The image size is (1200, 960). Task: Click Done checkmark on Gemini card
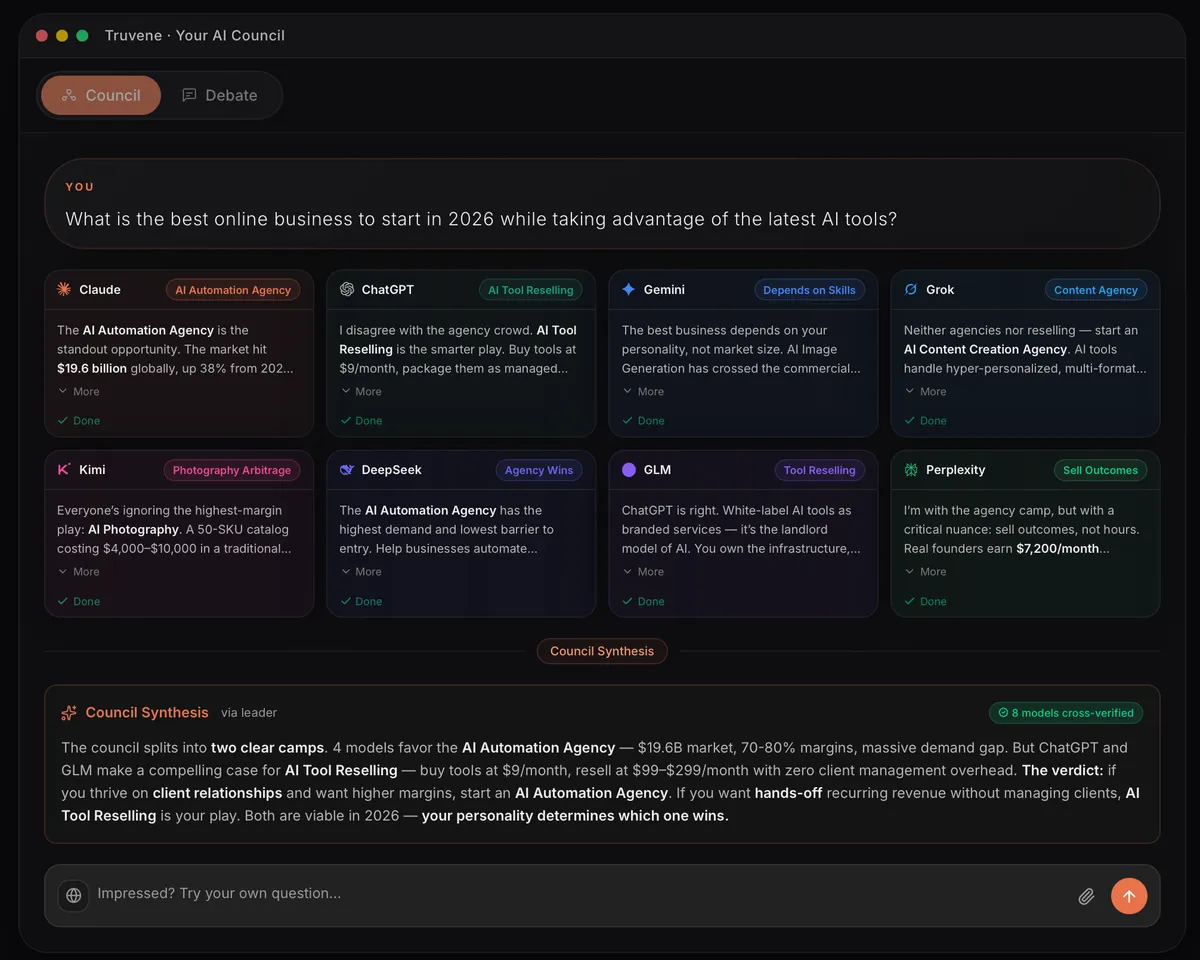click(627, 421)
